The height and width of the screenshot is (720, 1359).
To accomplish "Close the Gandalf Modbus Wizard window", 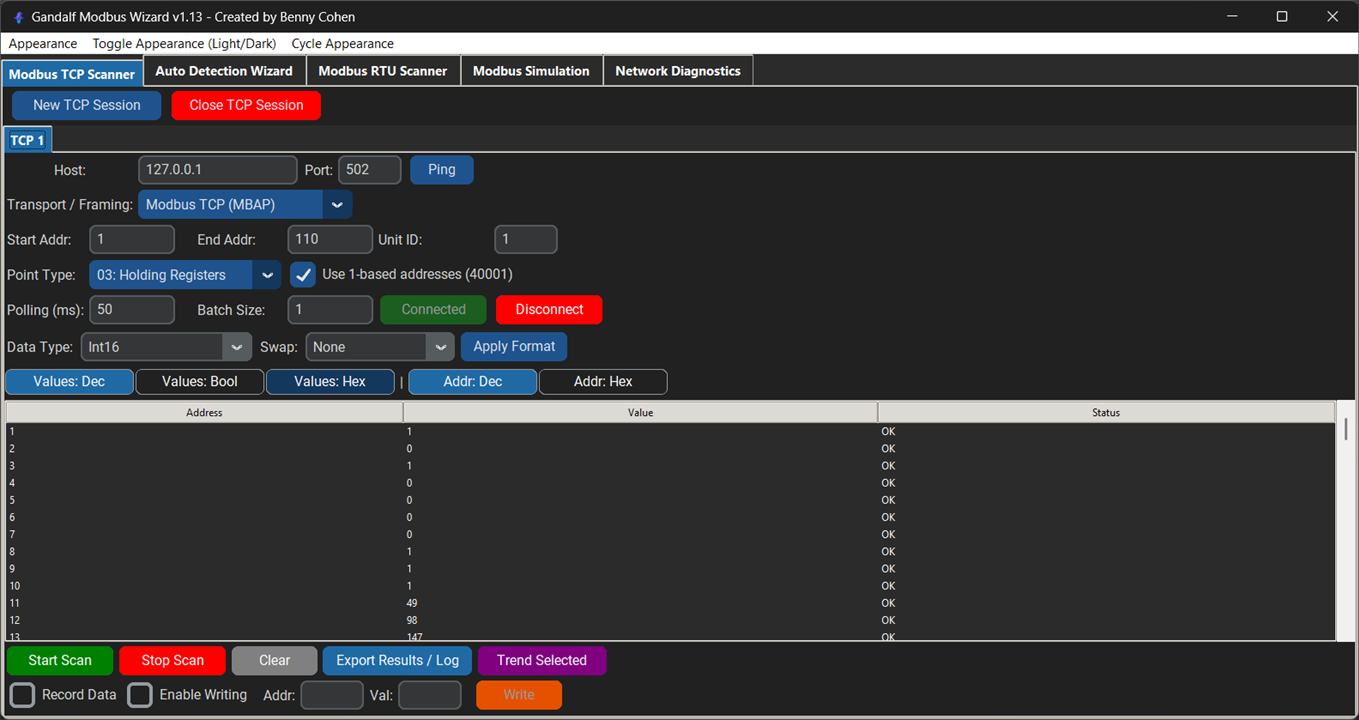I will 1333,17.
